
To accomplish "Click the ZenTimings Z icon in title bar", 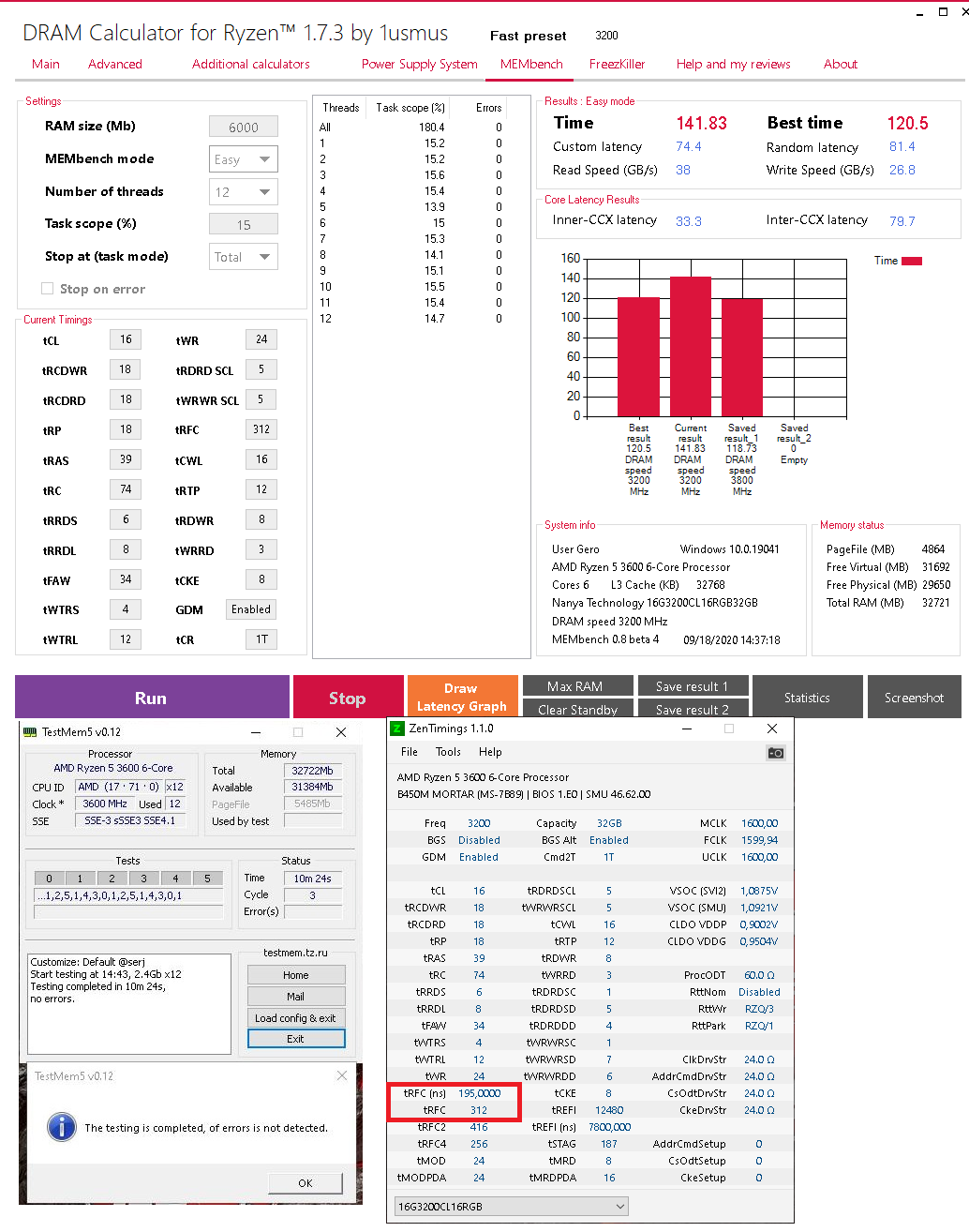I will [x=399, y=729].
